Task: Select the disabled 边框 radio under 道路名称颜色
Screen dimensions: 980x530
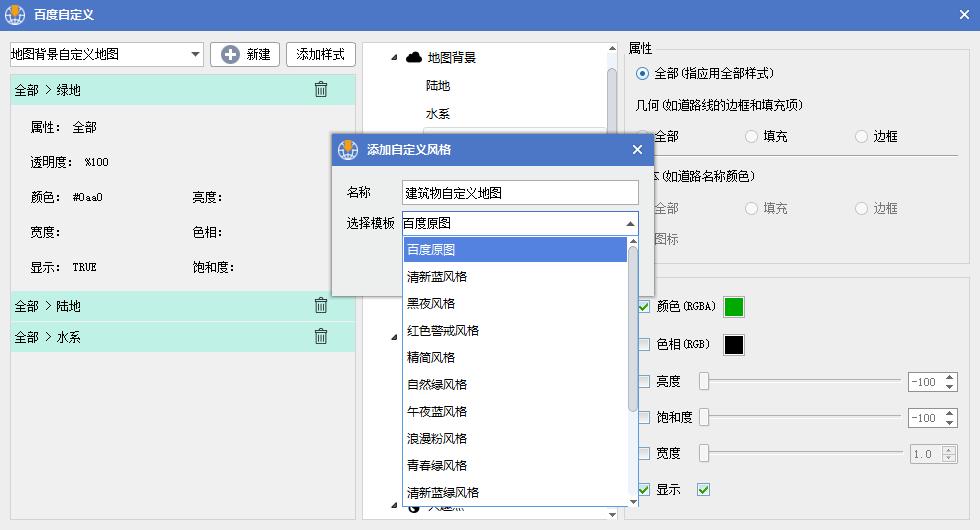Action: (861, 208)
